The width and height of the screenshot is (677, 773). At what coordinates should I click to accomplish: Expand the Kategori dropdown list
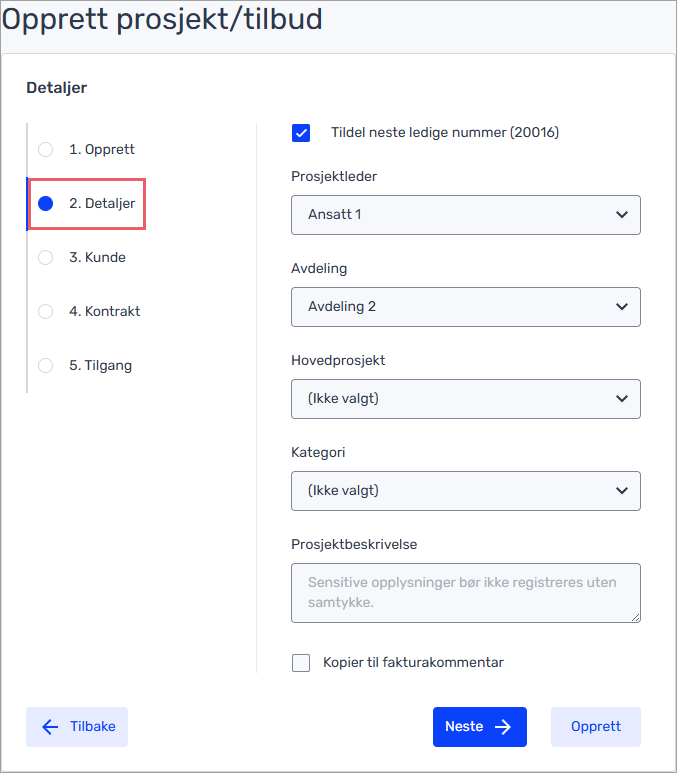coord(465,491)
